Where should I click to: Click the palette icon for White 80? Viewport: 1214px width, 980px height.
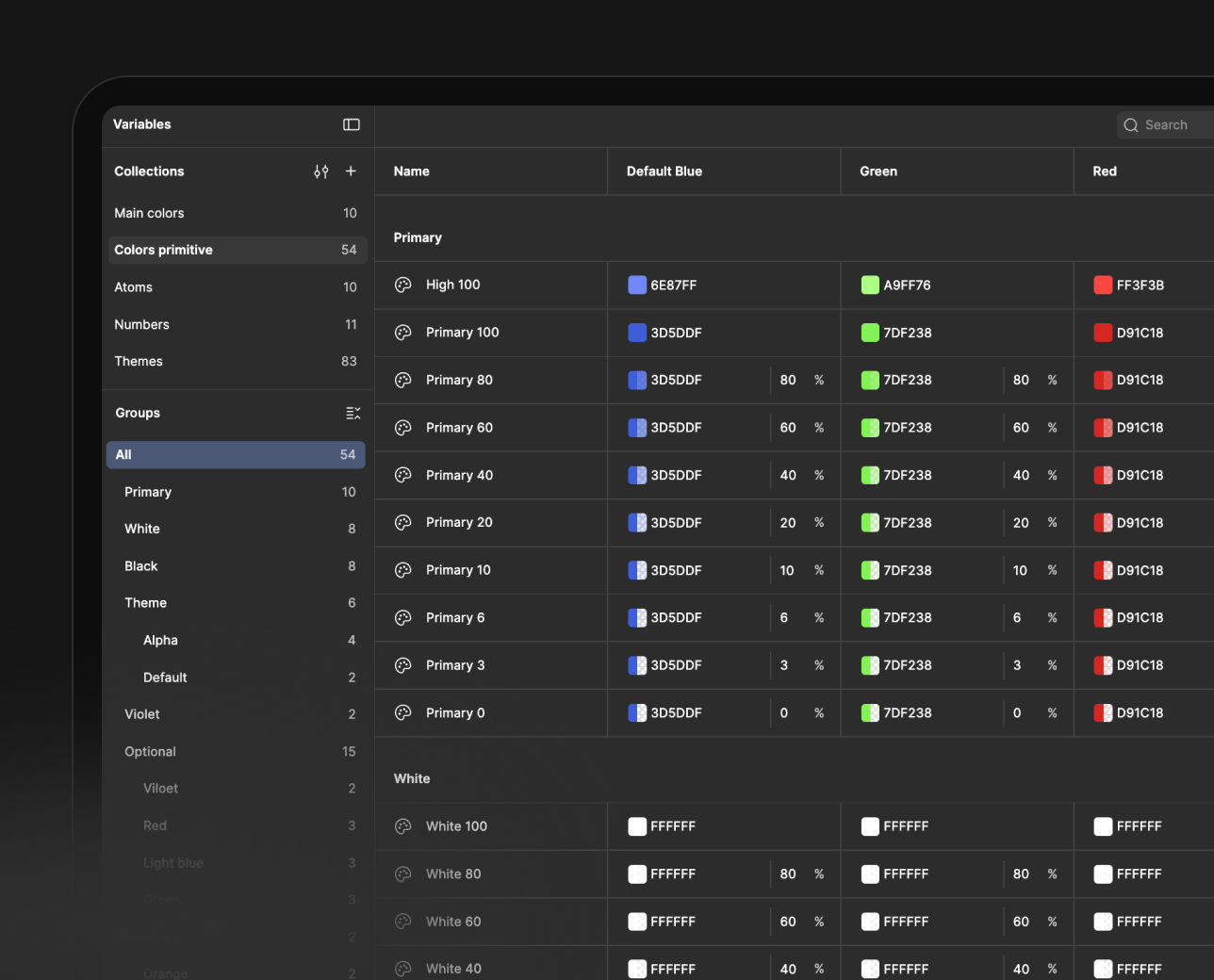[x=403, y=874]
